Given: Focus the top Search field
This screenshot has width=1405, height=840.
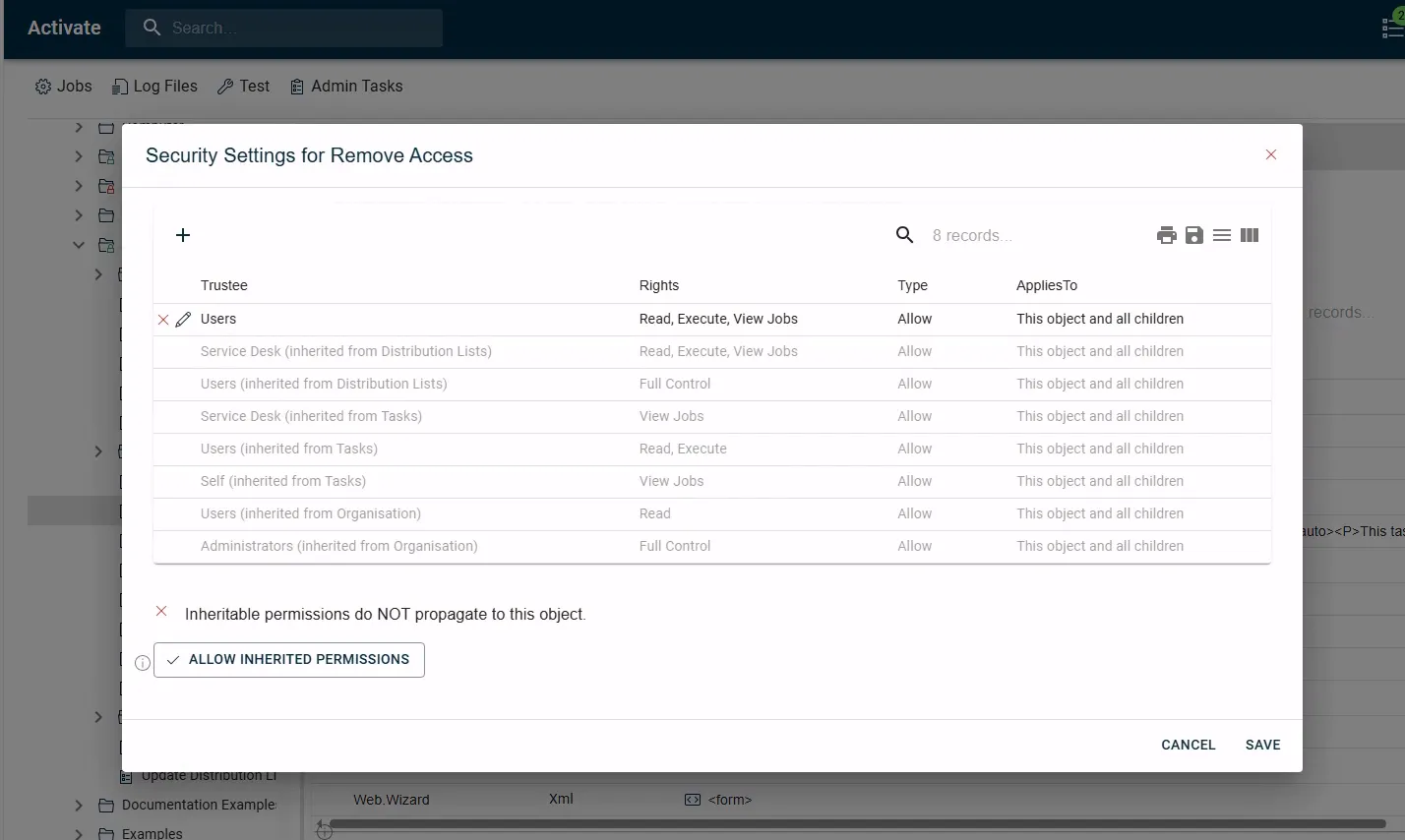Looking at the screenshot, I should pyautogui.click(x=283, y=28).
